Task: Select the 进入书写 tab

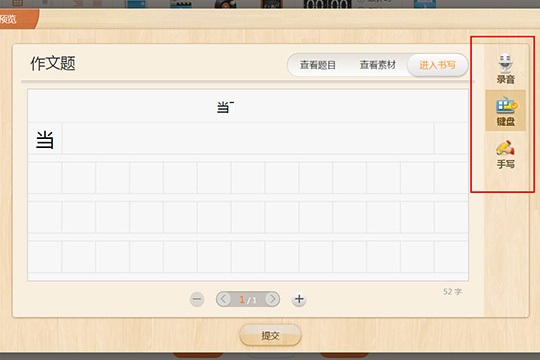Action: (x=437, y=65)
